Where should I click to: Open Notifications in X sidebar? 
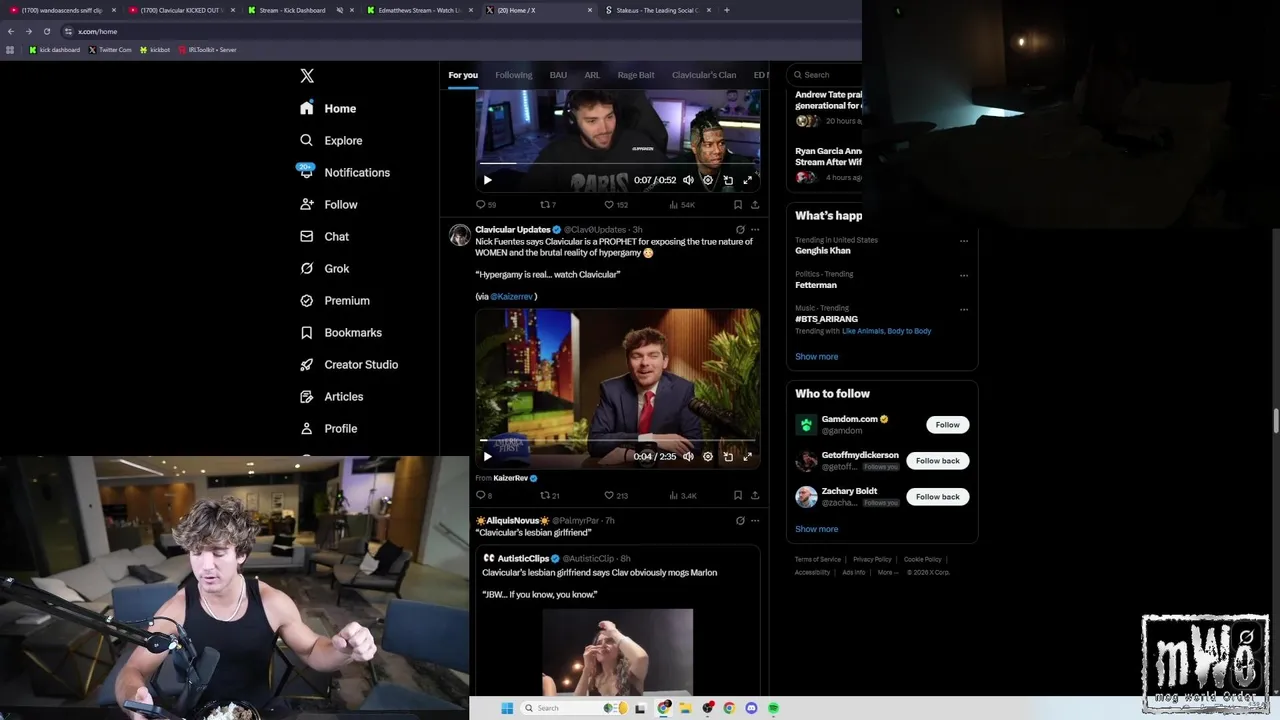(x=345, y=172)
